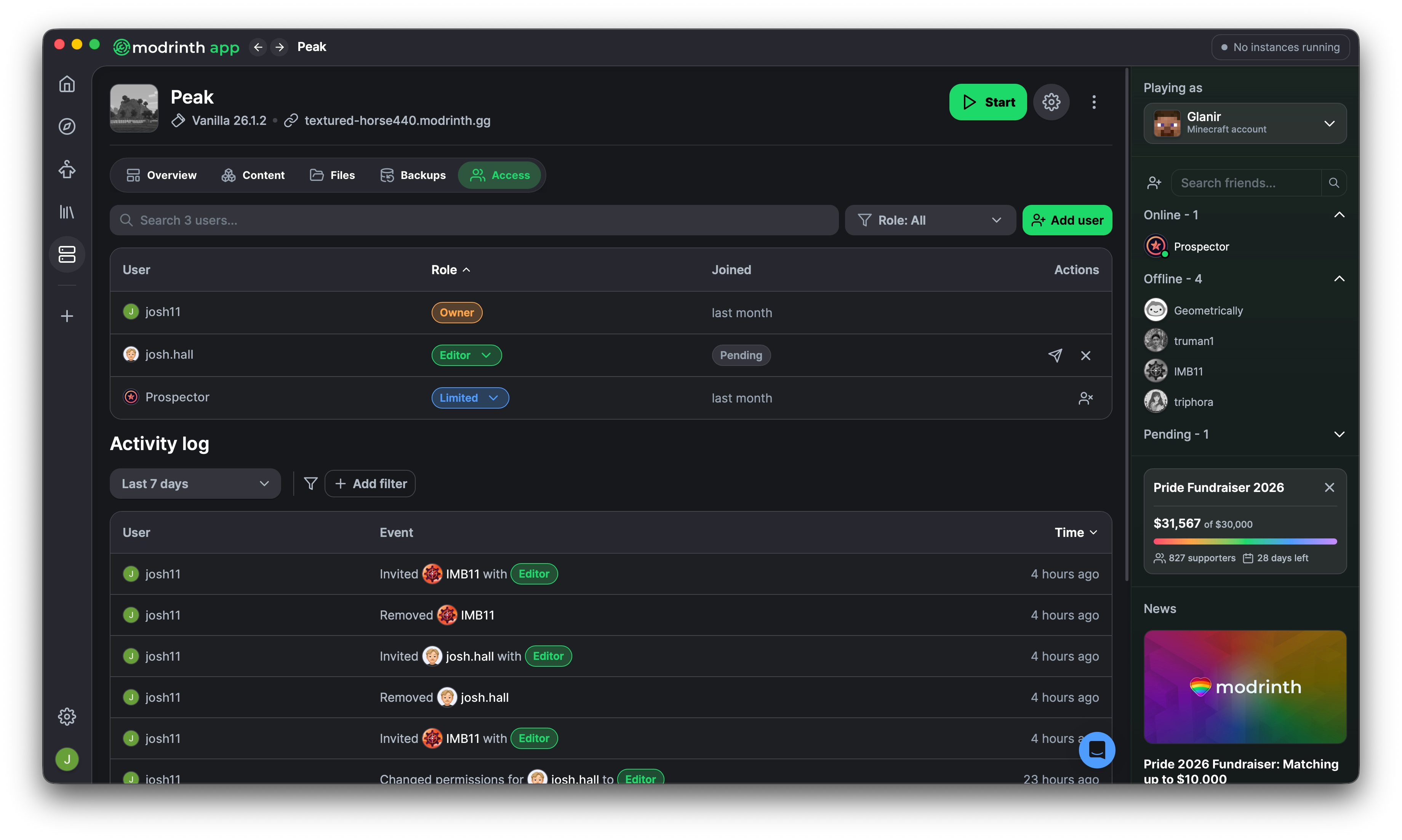Navigate back with the left arrow

(258, 47)
